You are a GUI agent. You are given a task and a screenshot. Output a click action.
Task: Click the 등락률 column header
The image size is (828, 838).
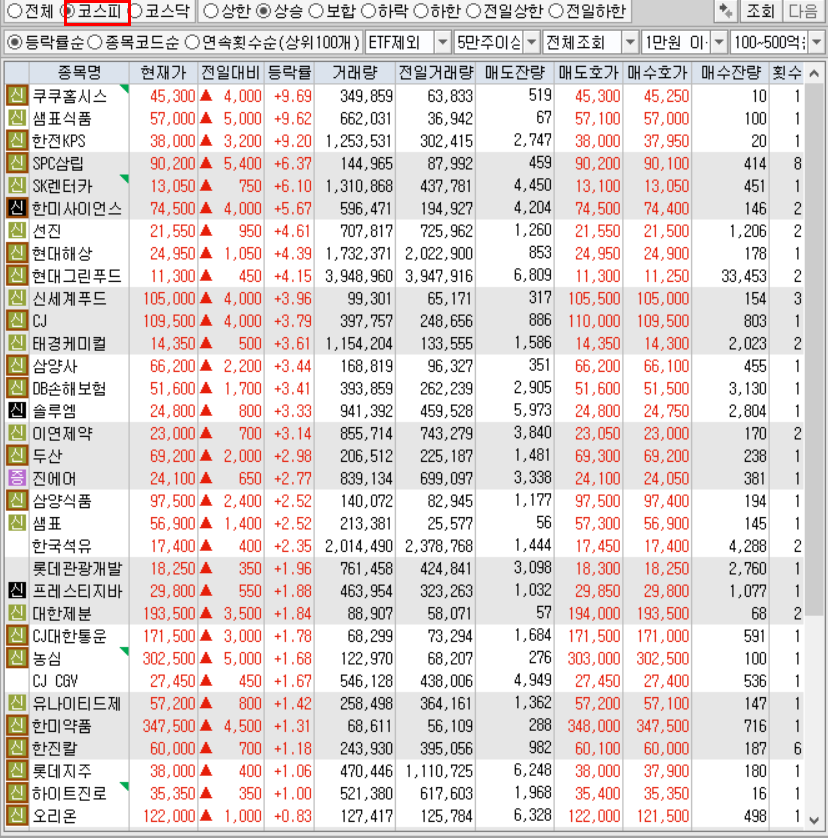pos(289,73)
